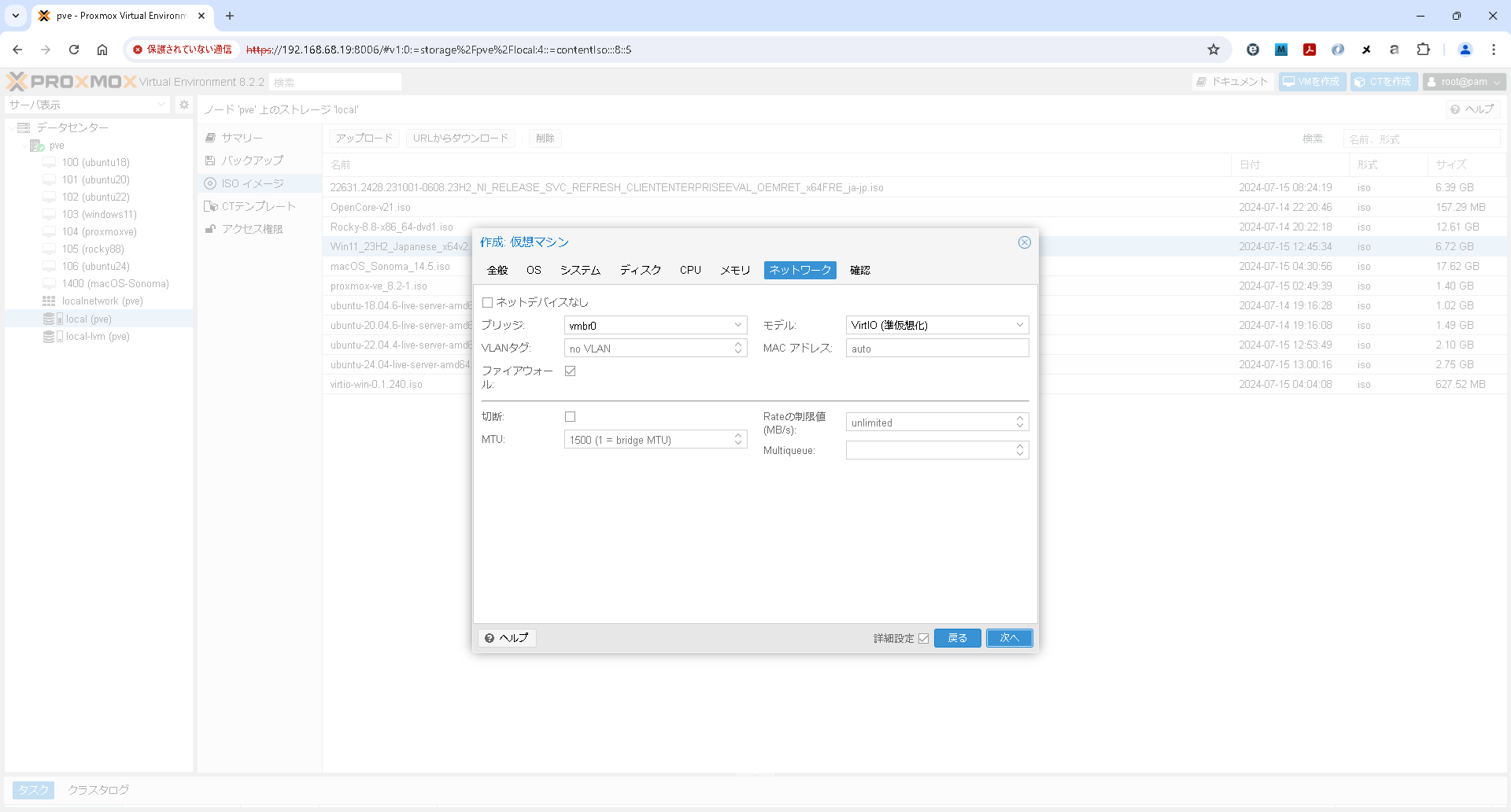
Task: Click the Proxmox 検索 search box
Action: coord(335,82)
